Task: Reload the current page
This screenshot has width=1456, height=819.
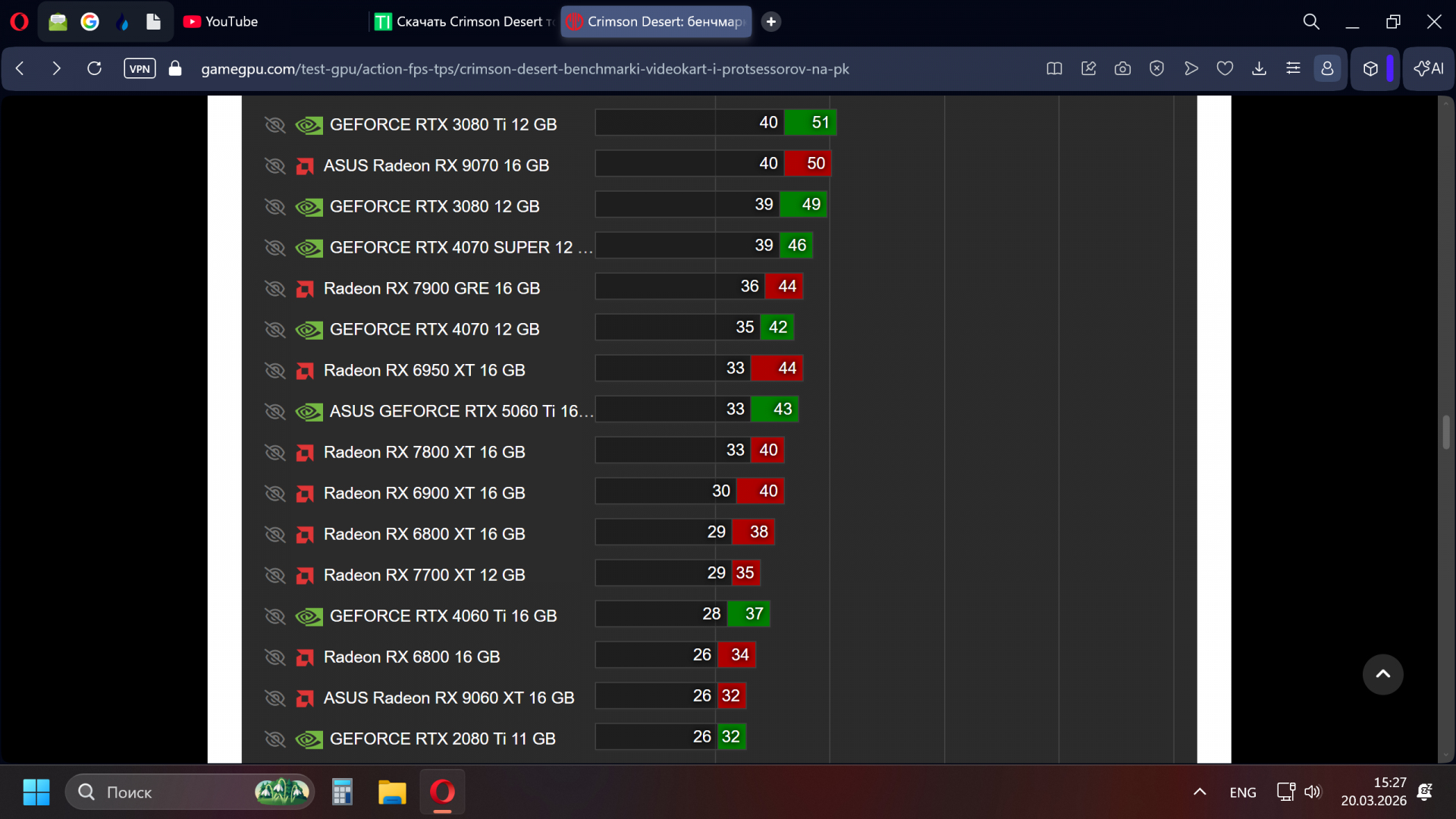Action: click(x=94, y=69)
